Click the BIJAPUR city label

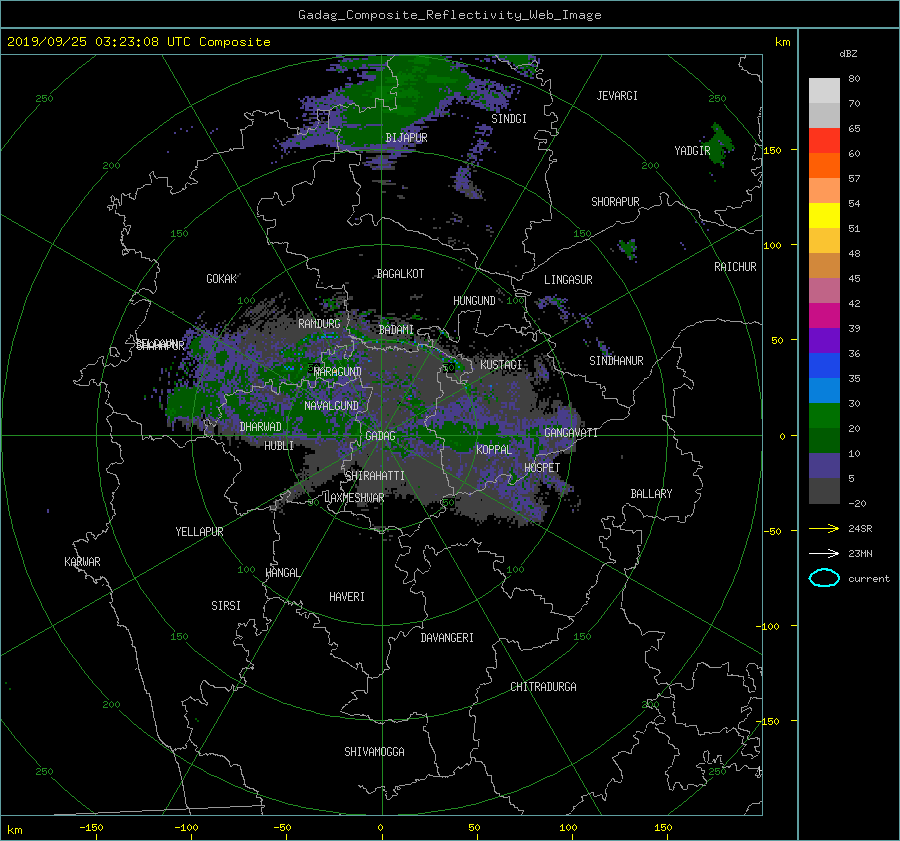point(406,138)
